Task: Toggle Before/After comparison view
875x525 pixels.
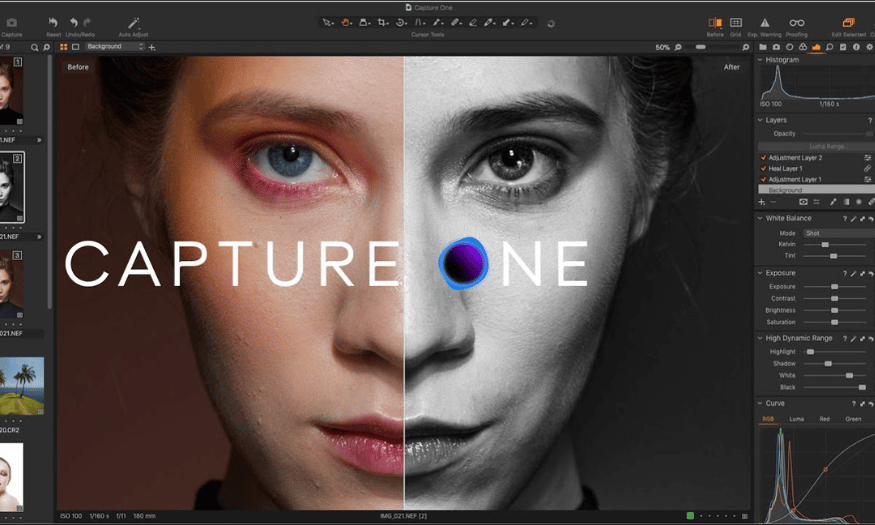Action: point(715,22)
